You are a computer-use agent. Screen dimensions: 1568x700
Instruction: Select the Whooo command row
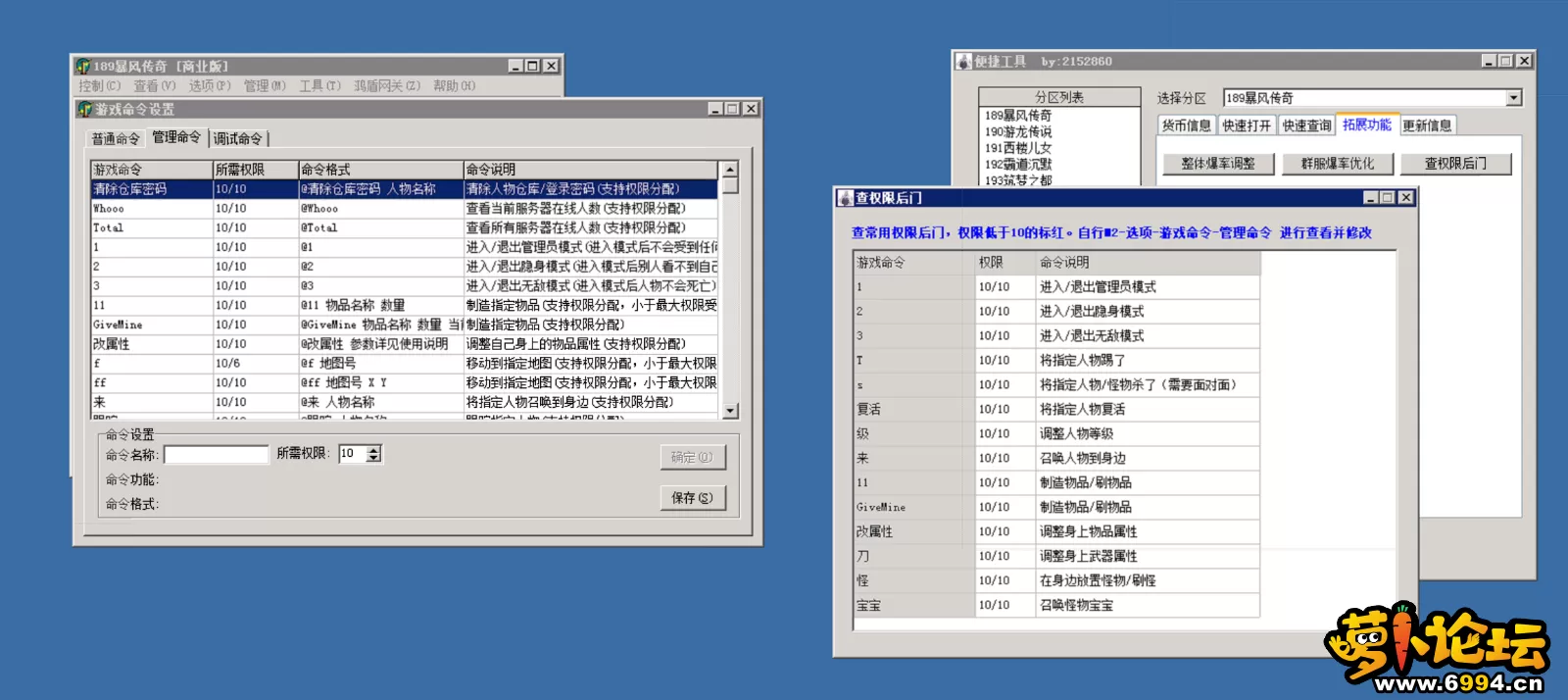pos(405,209)
